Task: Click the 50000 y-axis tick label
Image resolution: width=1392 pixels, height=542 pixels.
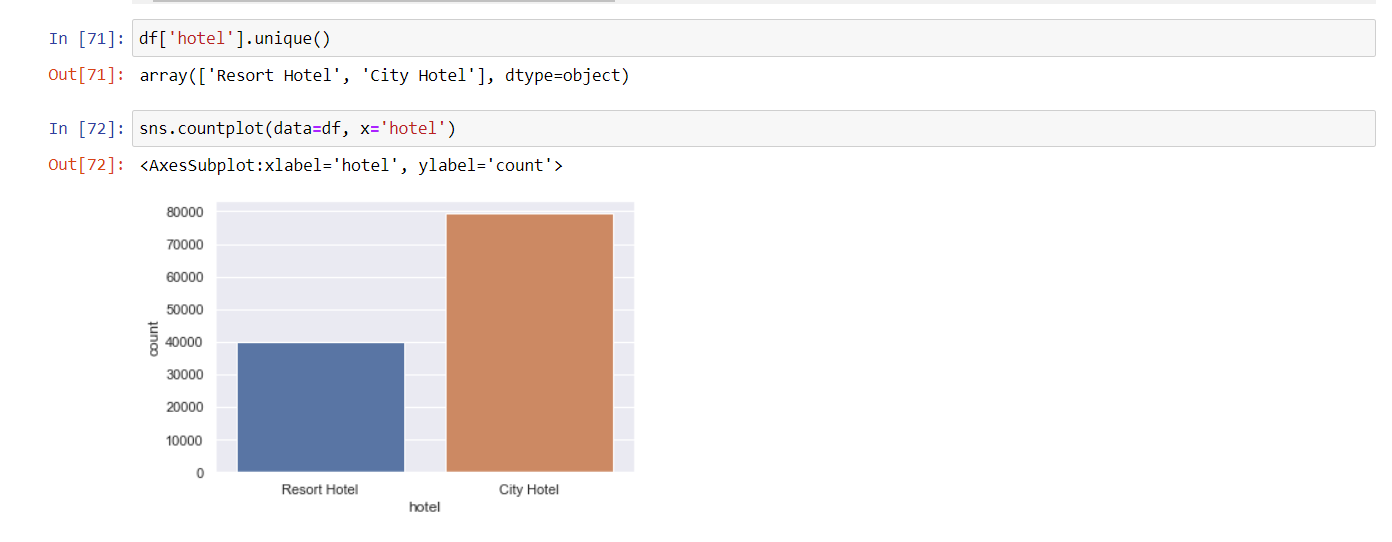Action: (x=186, y=310)
